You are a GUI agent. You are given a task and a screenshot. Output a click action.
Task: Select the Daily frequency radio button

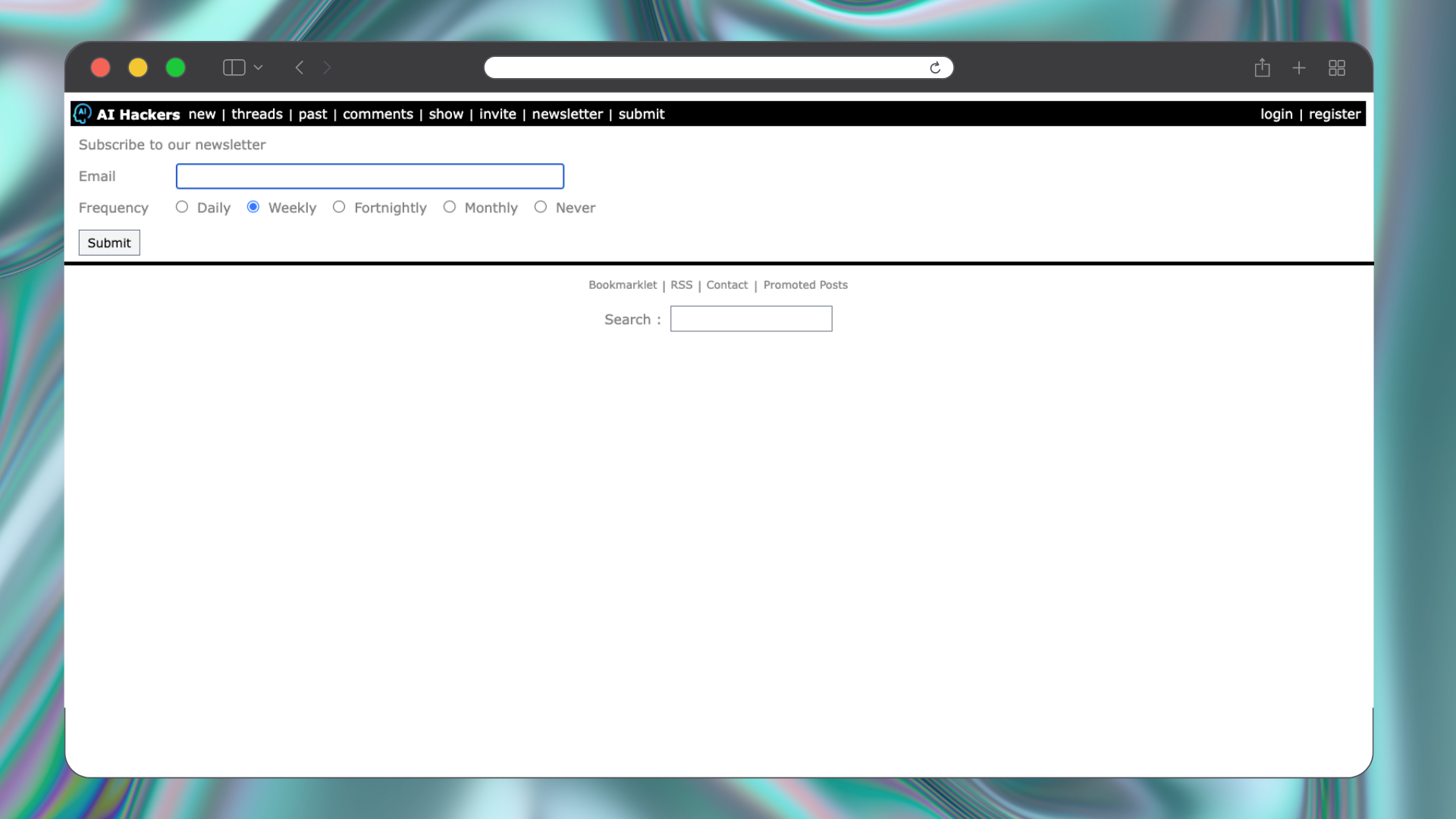pos(182,207)
